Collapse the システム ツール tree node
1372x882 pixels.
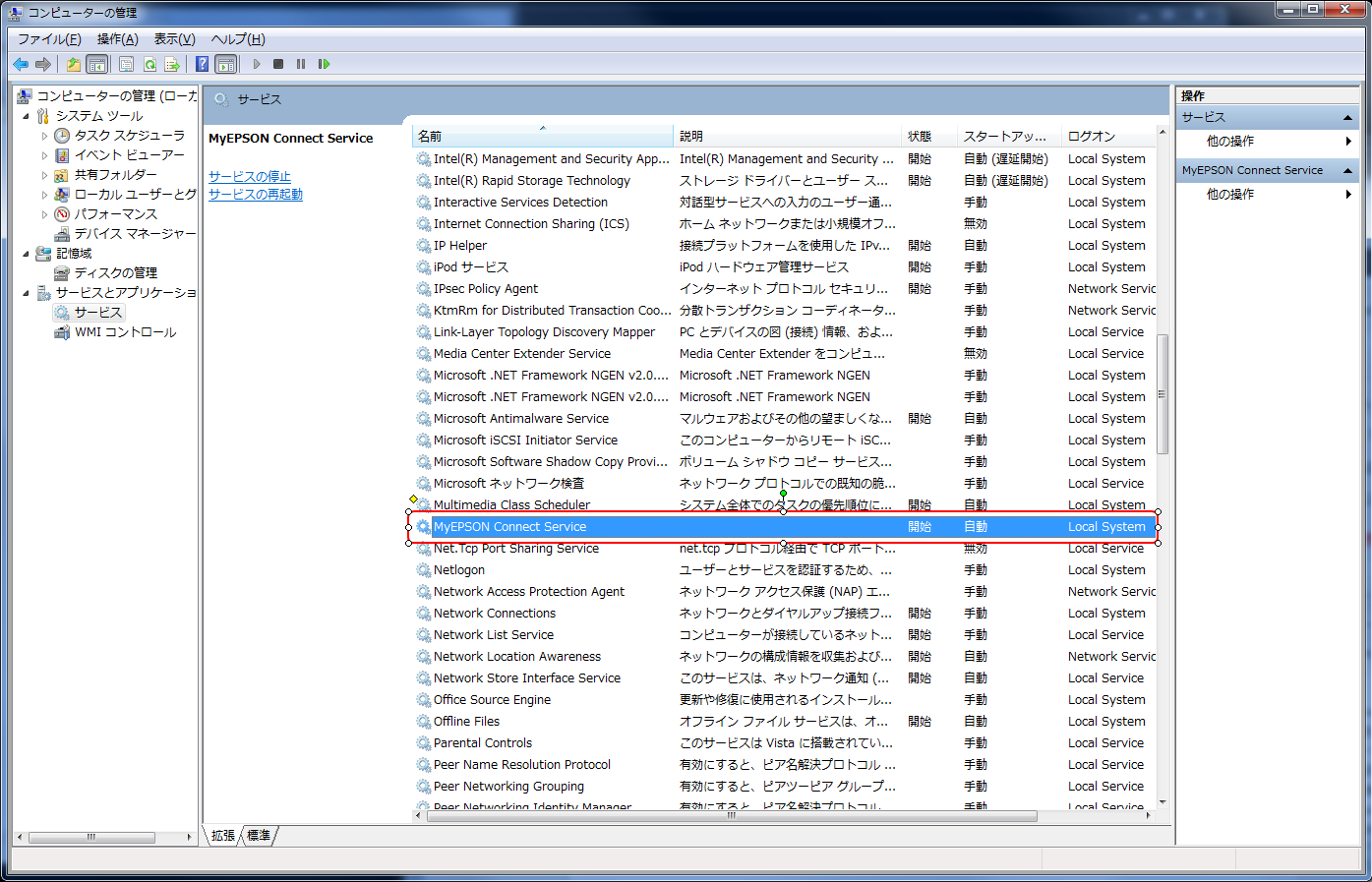(27, 116)
